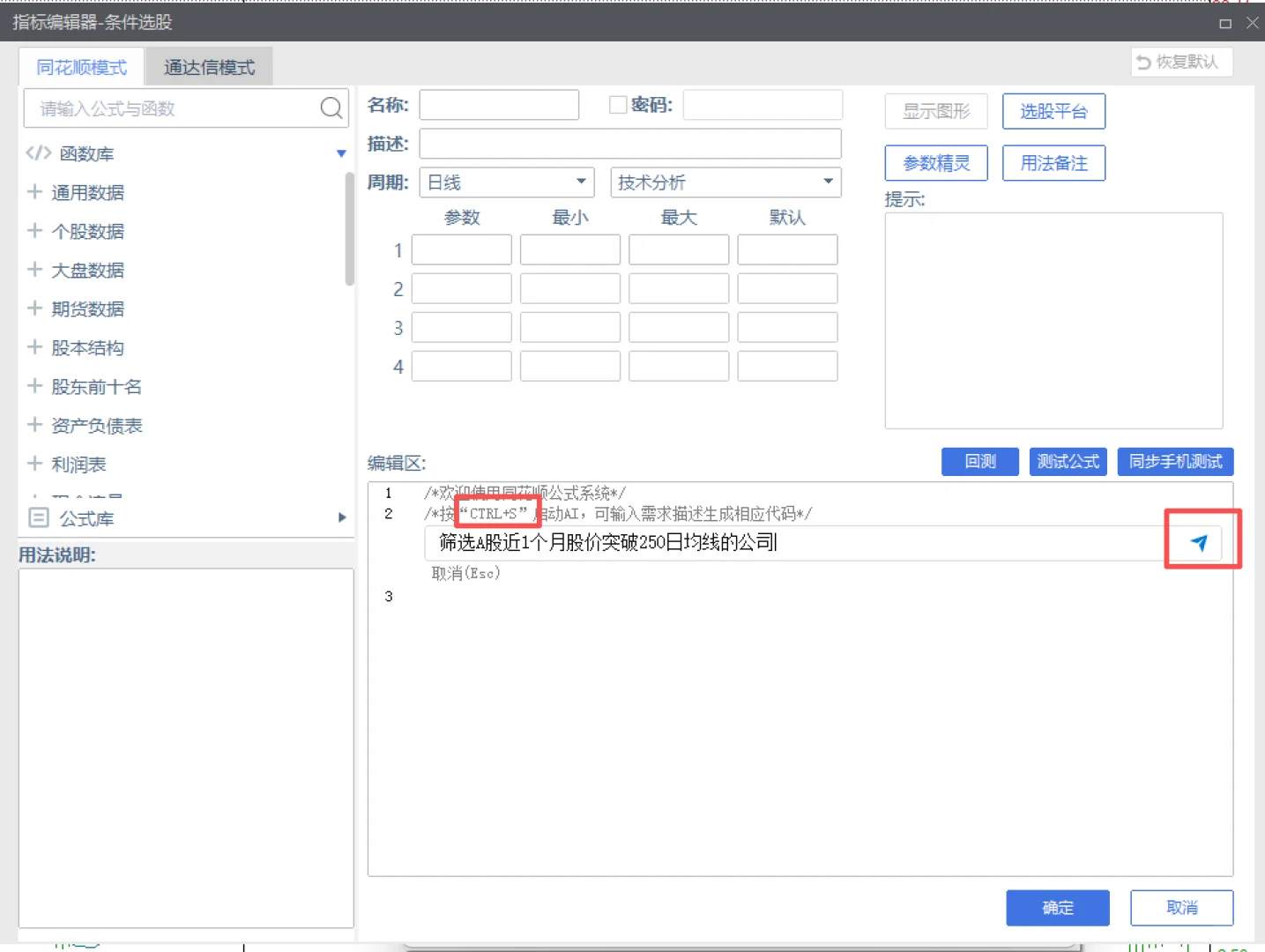Expand 股东前十名 via its plus icon
This screenshot has height=952, width=1265.
tap(34, 386)
